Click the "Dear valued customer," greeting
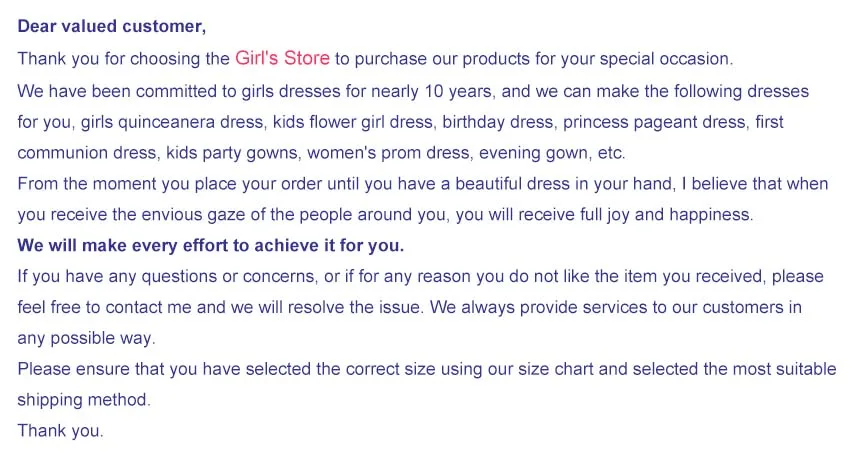 pos(111,25)
